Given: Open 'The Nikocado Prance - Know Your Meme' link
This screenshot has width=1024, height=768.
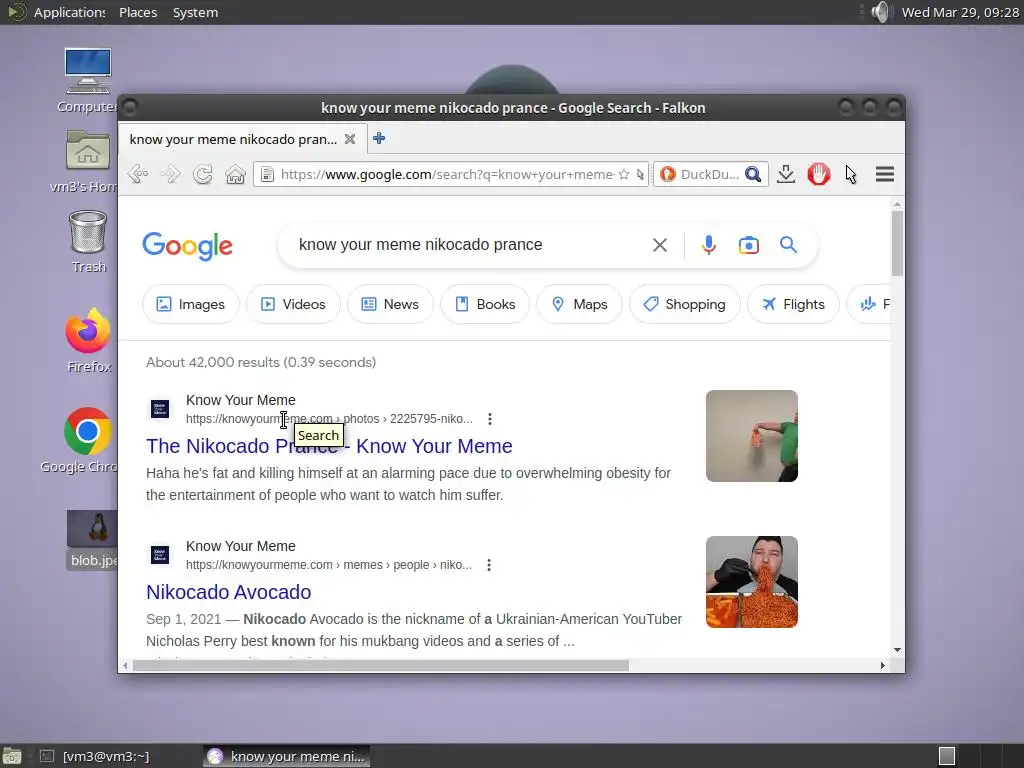Looking at the screenshot, I should pyautogui.click(x=329, y=446).
